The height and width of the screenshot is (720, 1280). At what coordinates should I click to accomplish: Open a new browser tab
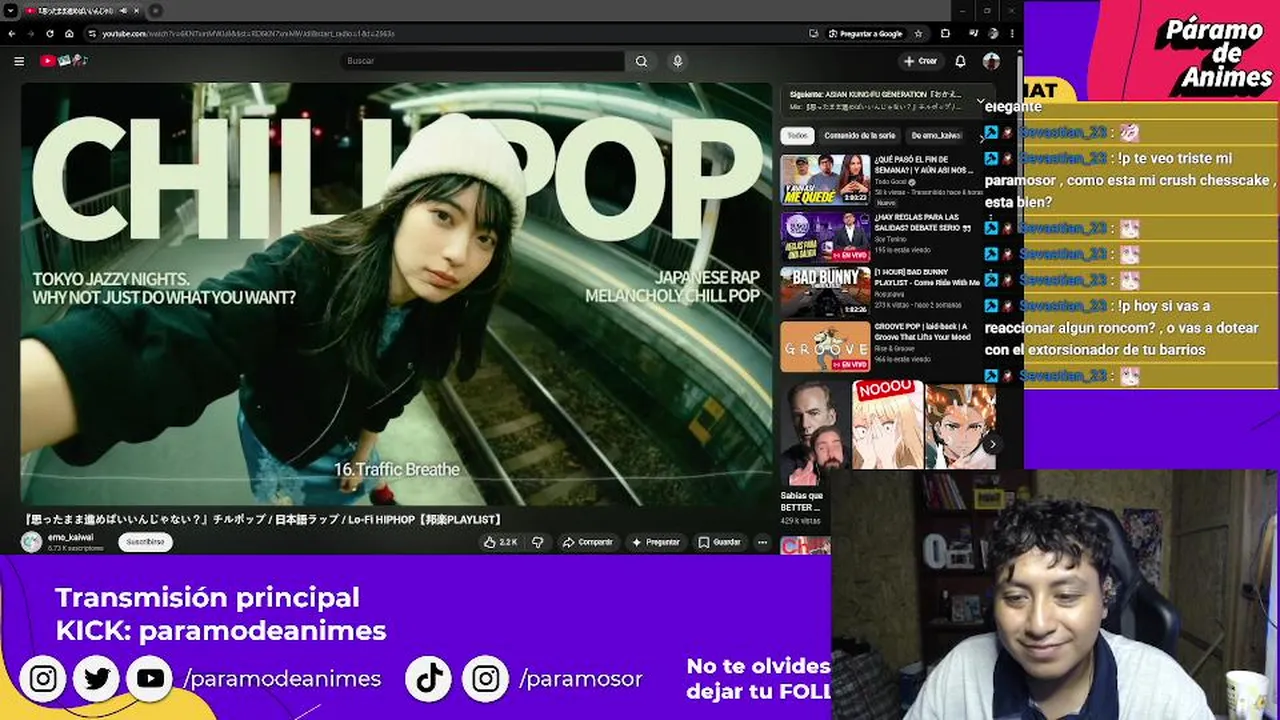(156, 10)
